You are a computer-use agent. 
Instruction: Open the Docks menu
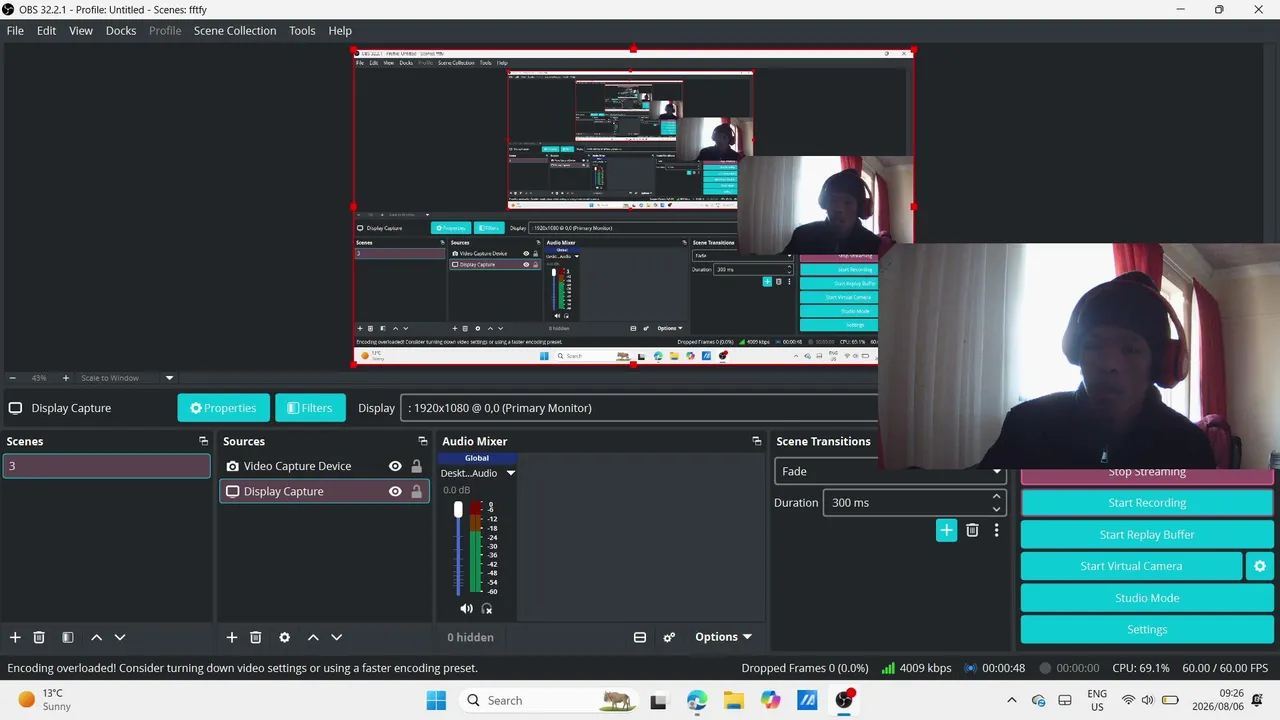click(121, 31)
